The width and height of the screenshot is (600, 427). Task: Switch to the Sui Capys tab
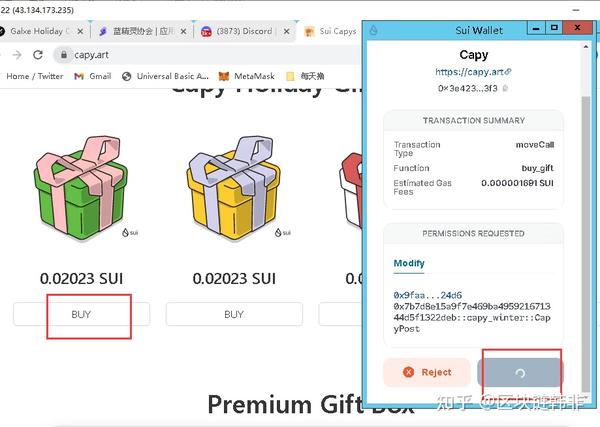click(x=331, y=31)
